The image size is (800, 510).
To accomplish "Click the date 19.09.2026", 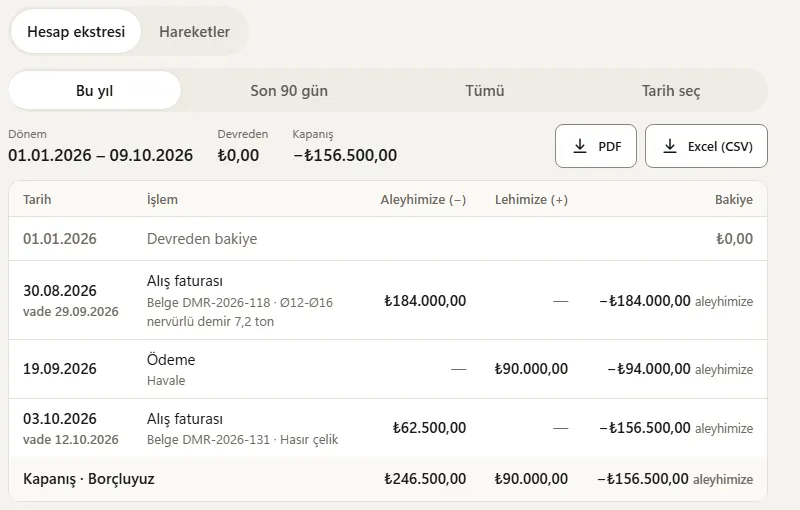I will tap(60, 369).
